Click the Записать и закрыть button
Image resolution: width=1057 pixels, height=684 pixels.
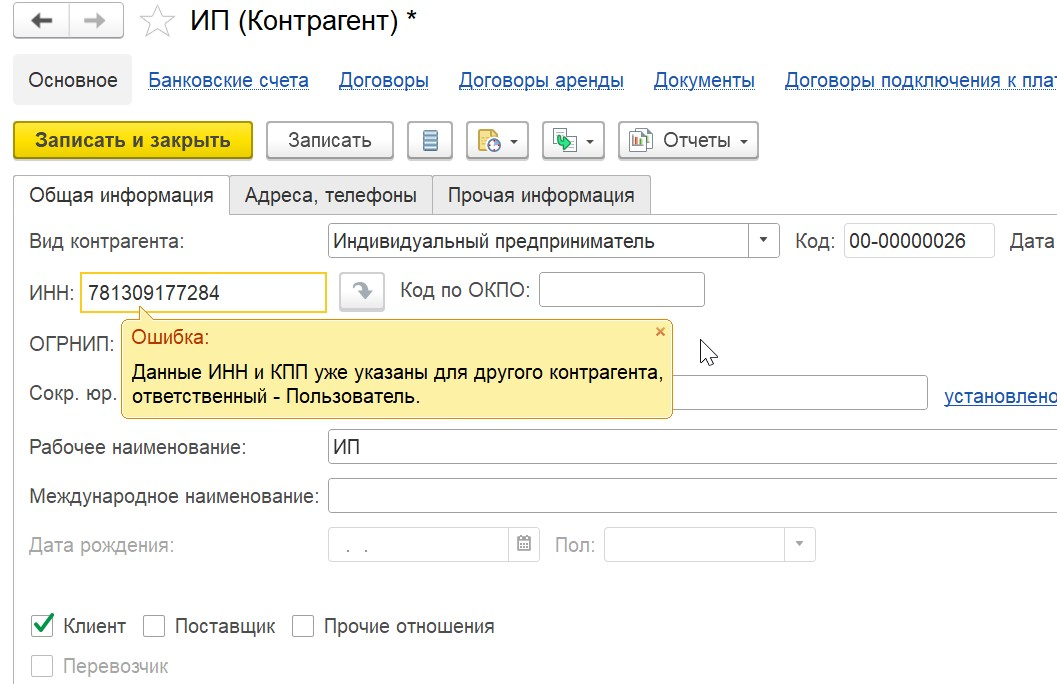pyautogui.click(x=133, y=140)
